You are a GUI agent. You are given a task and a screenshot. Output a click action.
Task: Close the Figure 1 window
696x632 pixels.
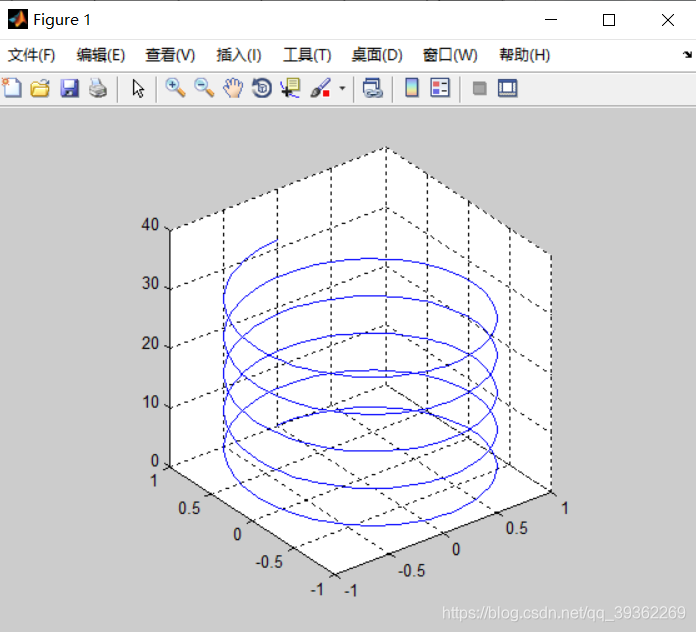click(668, 20)
